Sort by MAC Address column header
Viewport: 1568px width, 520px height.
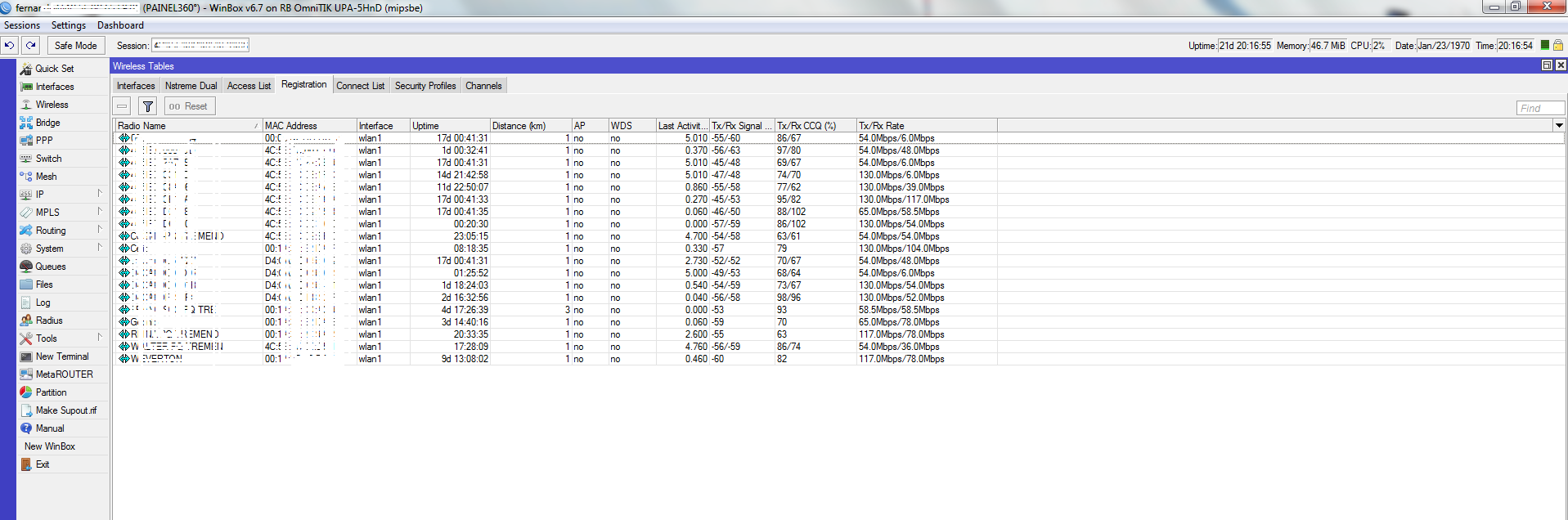(x=309, y=126)
